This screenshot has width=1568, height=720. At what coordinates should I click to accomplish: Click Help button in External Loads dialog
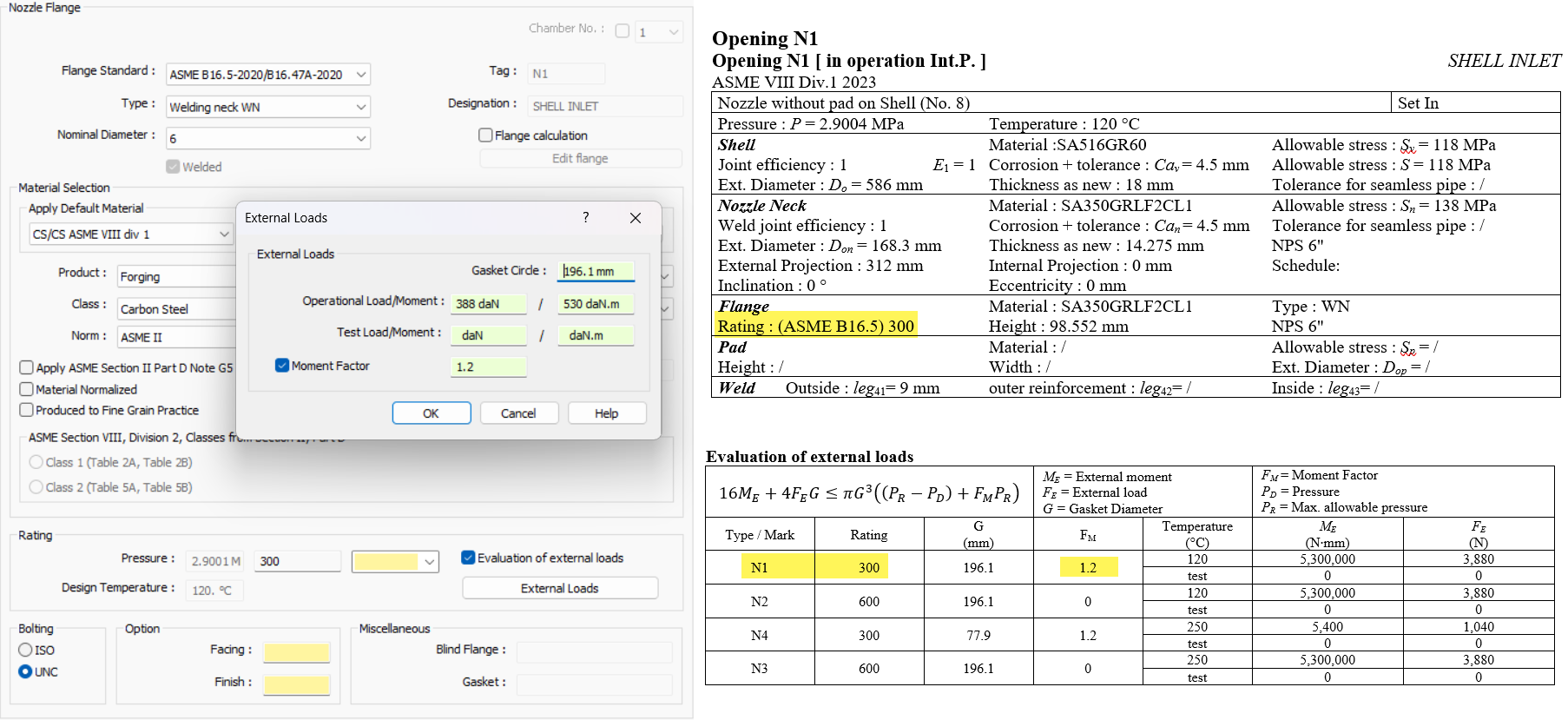[607, 413]
